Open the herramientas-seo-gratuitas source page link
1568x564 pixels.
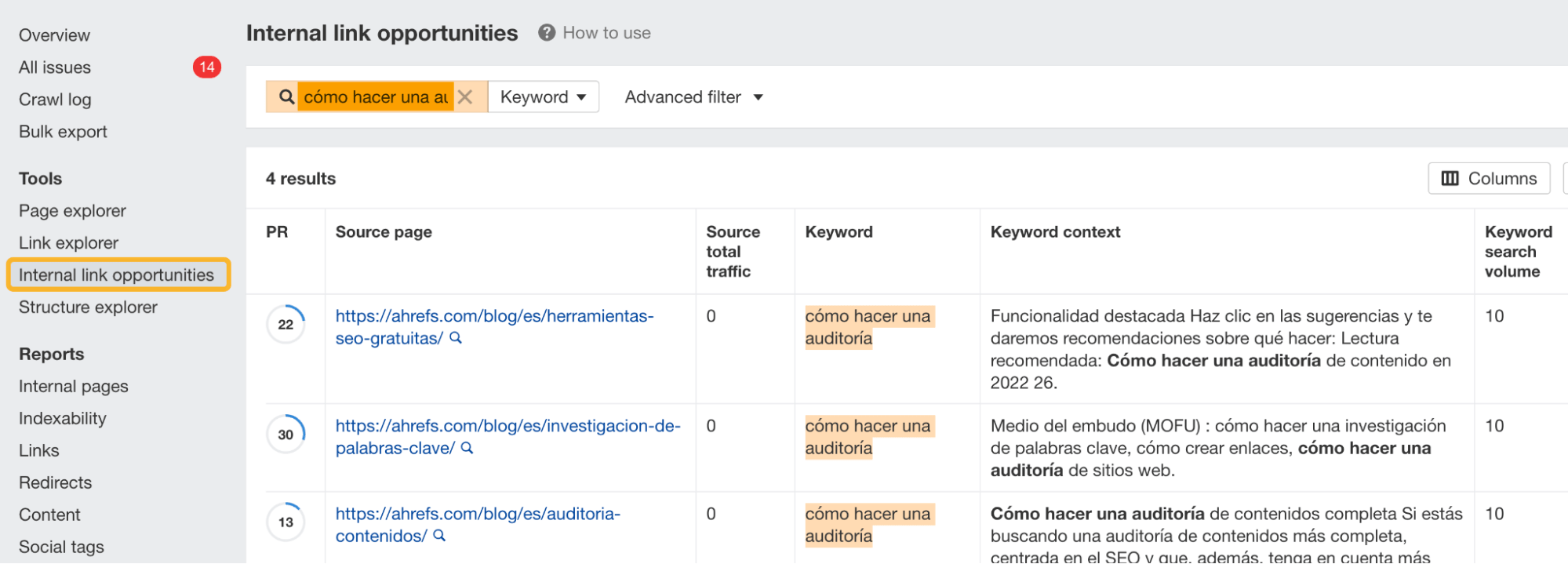(x=494, y=317)
